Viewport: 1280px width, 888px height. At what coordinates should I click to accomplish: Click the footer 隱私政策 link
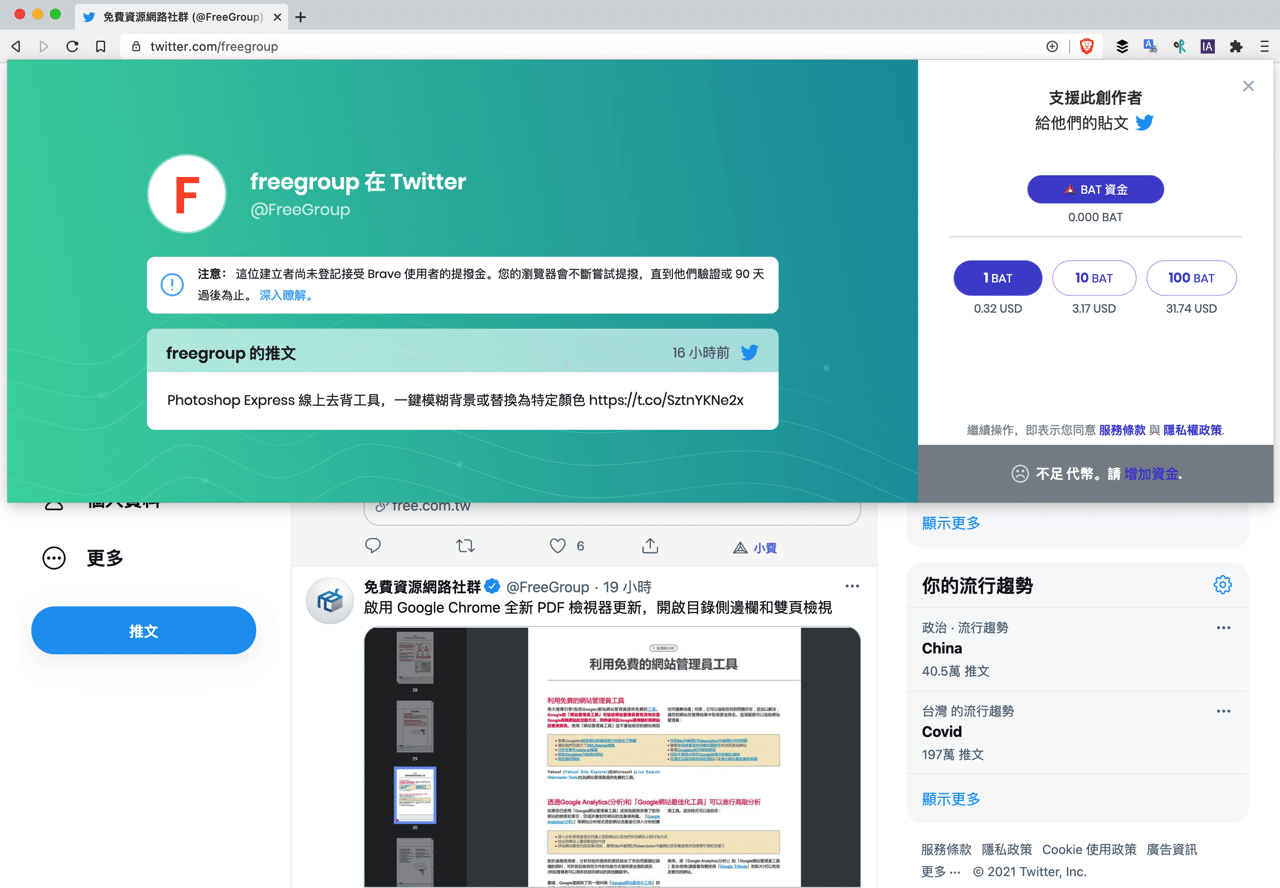coord(1007,849)
